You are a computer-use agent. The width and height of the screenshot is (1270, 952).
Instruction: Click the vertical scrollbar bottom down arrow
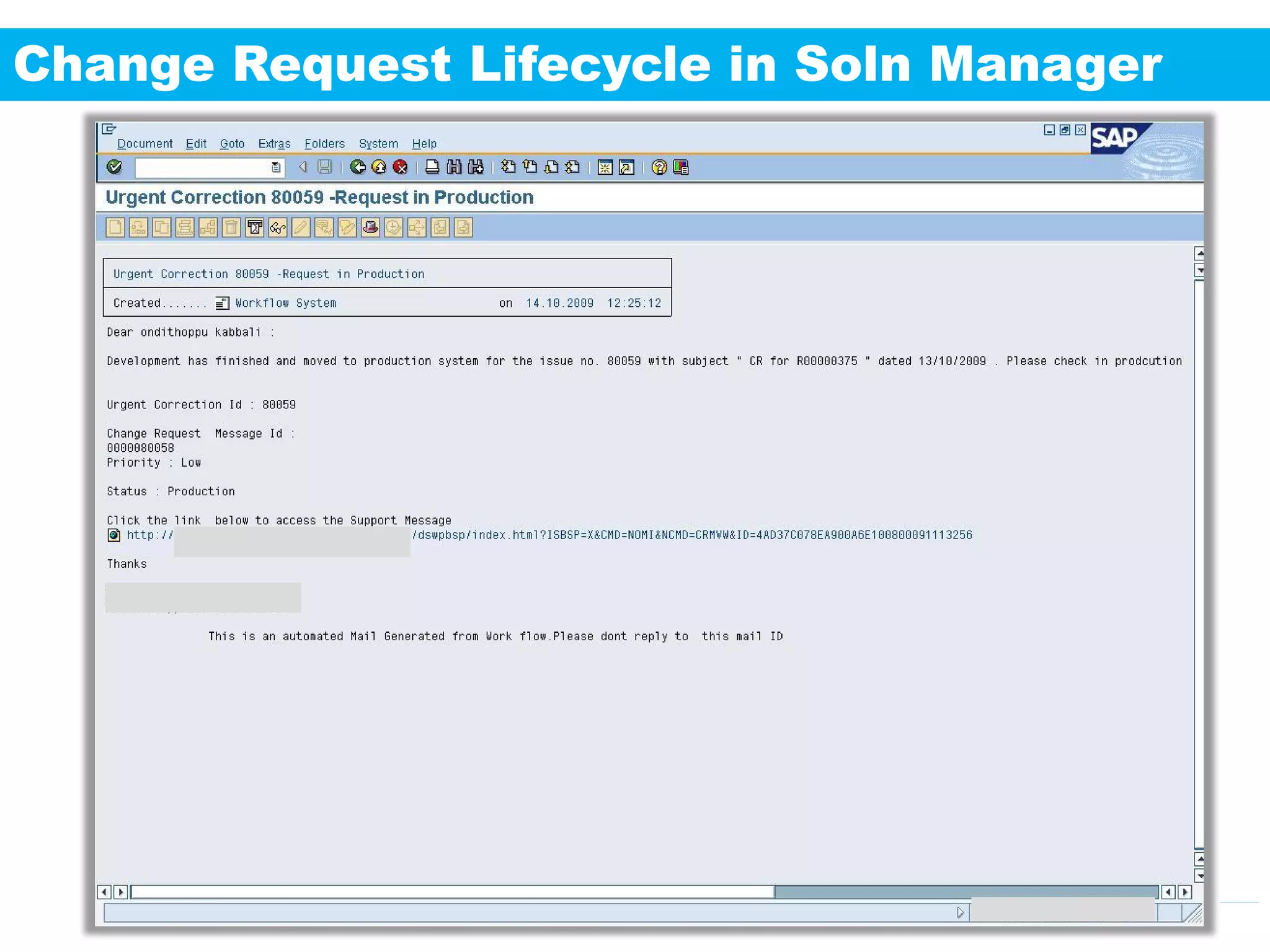click(1200, 876)
